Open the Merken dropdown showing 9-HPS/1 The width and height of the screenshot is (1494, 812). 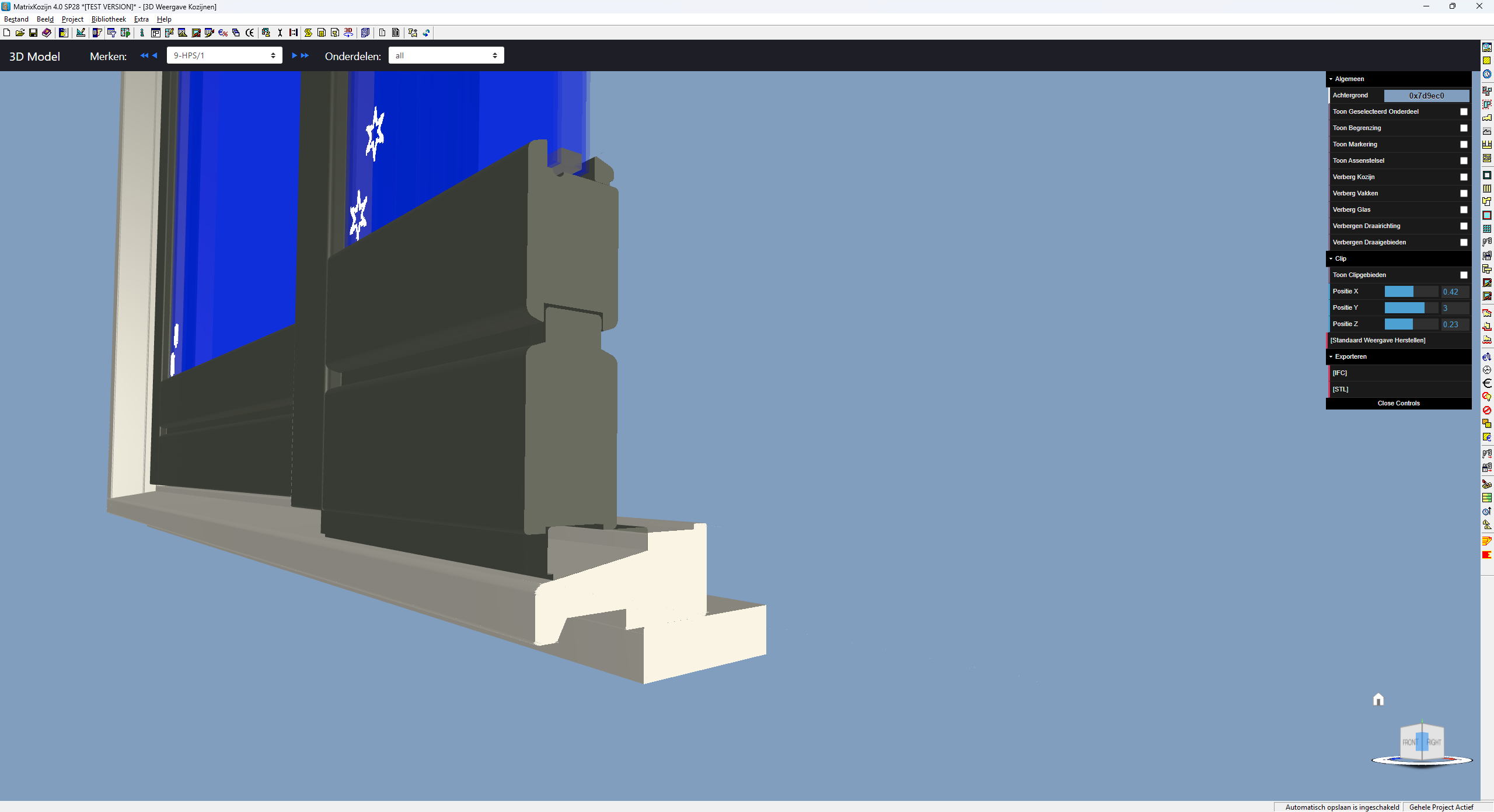click(224, 55)
